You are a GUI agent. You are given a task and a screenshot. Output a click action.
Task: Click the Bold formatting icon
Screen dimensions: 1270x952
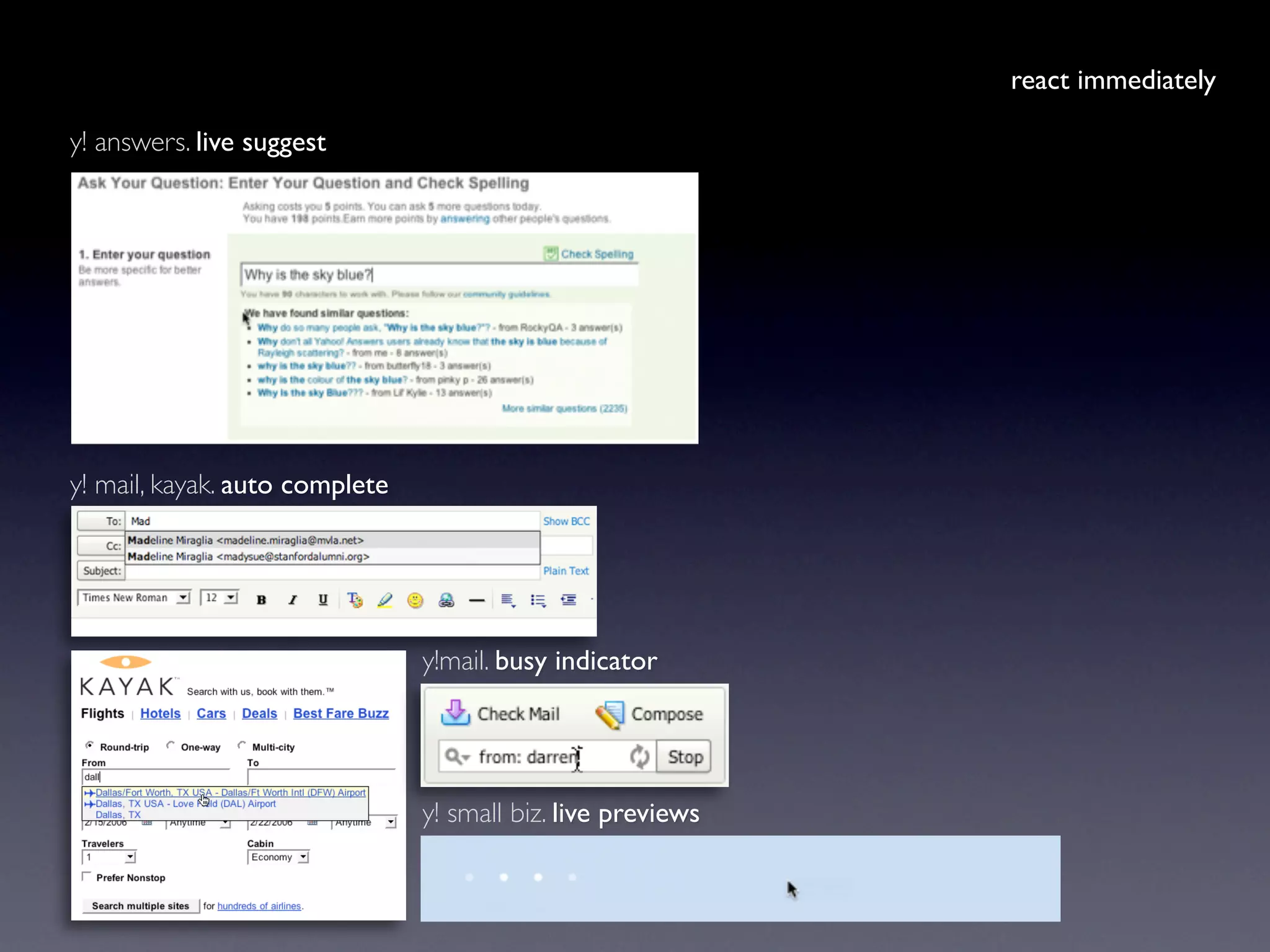point(261,599)
